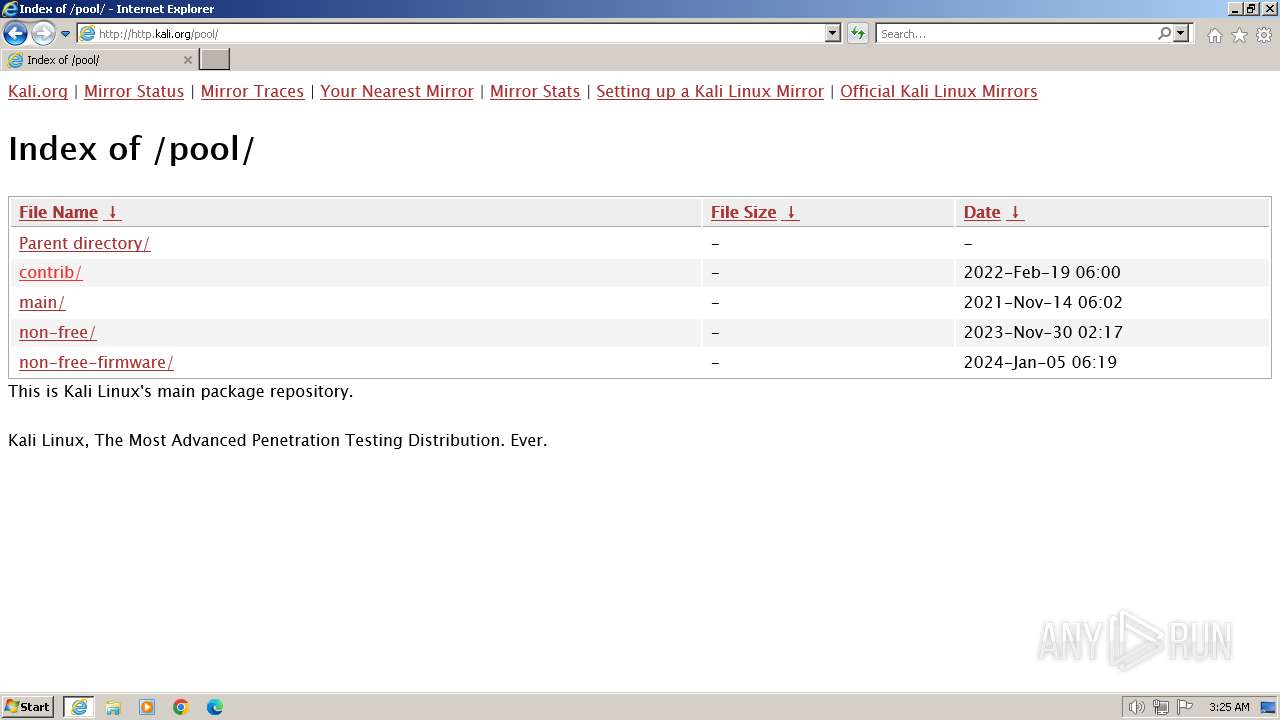This screenshot has width=1280, height=720.
Task: Click the descending arrow next to Date
Action: tap(1015, 212)
